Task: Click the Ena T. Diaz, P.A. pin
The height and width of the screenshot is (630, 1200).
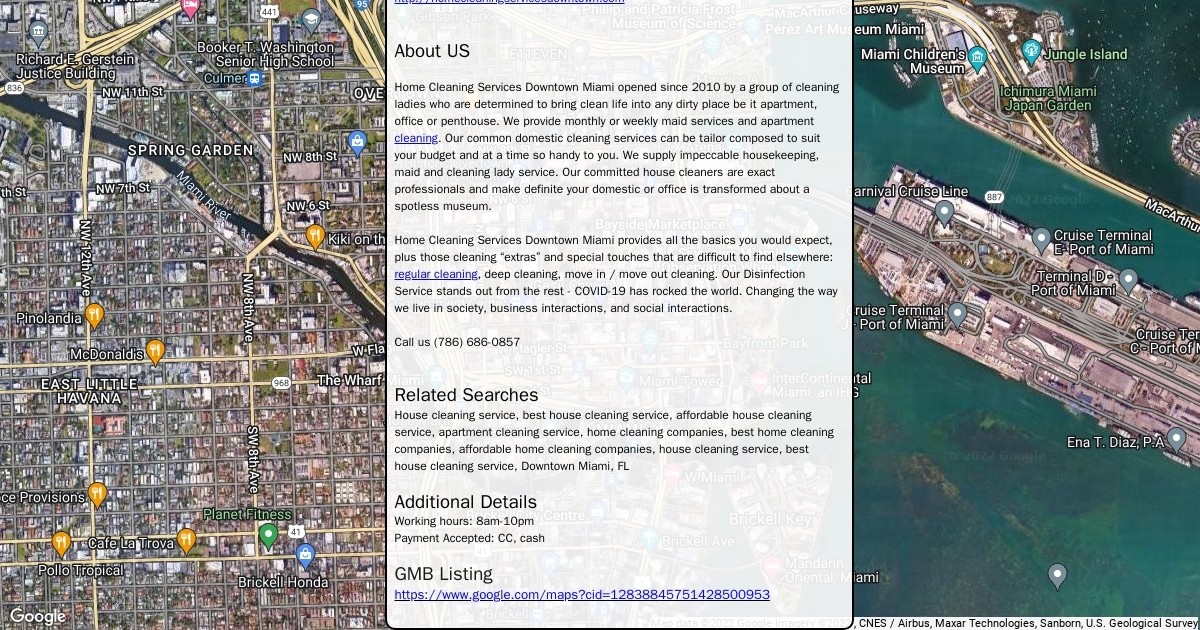Action: pyautogui.click(x=1176, y=439)
